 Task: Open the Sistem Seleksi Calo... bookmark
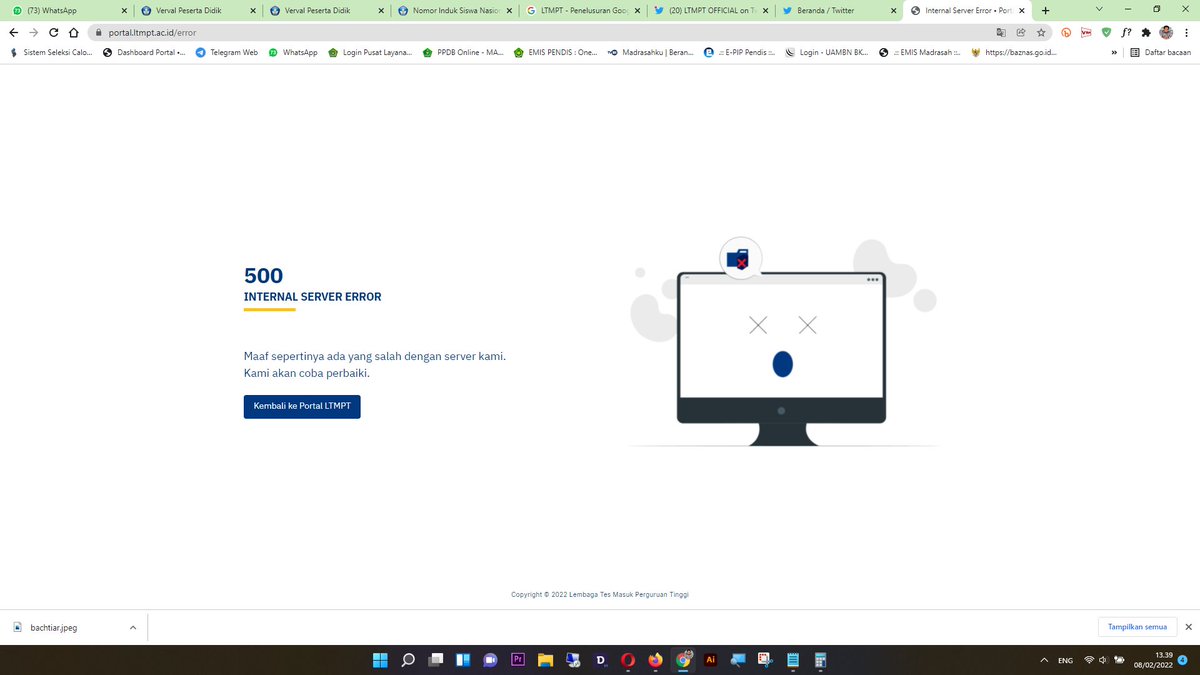[50, 52]
